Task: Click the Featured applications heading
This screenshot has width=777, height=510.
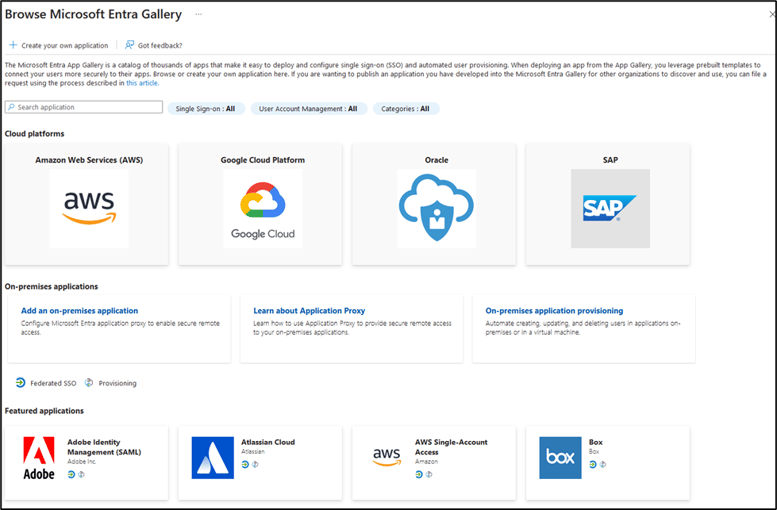Action: click(x=44, y=411)
